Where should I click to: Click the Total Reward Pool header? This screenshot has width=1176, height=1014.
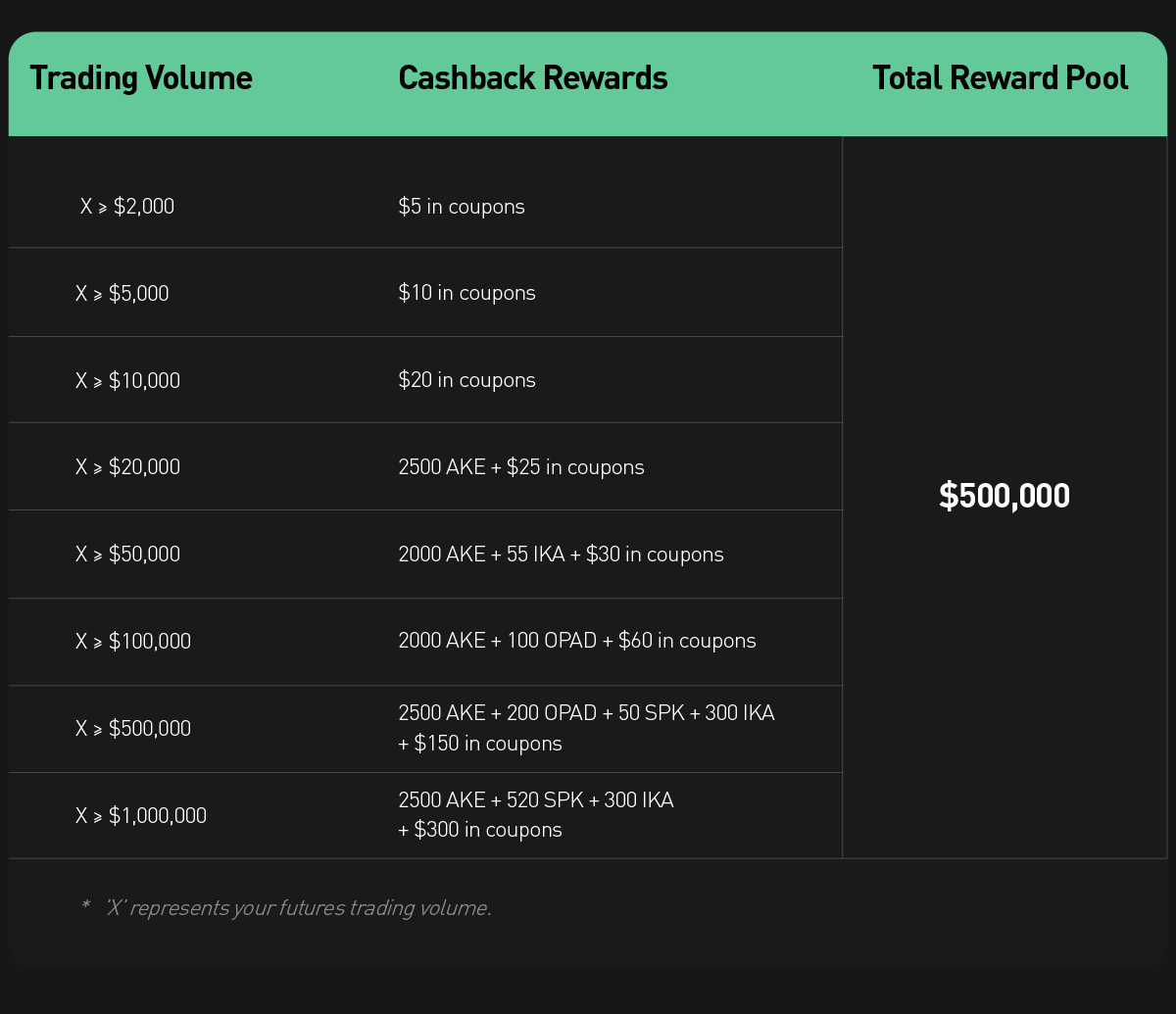1000,78
